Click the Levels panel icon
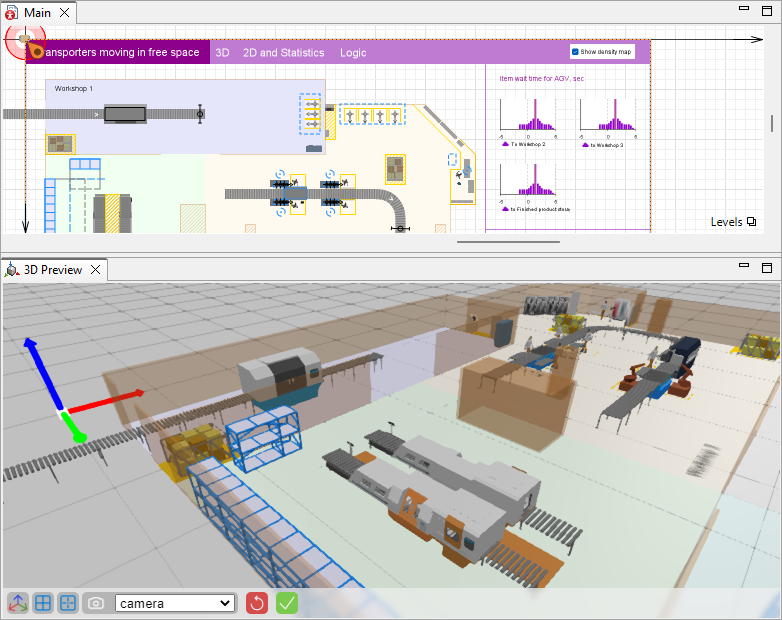Screen dimensions: 782x620 752,222
